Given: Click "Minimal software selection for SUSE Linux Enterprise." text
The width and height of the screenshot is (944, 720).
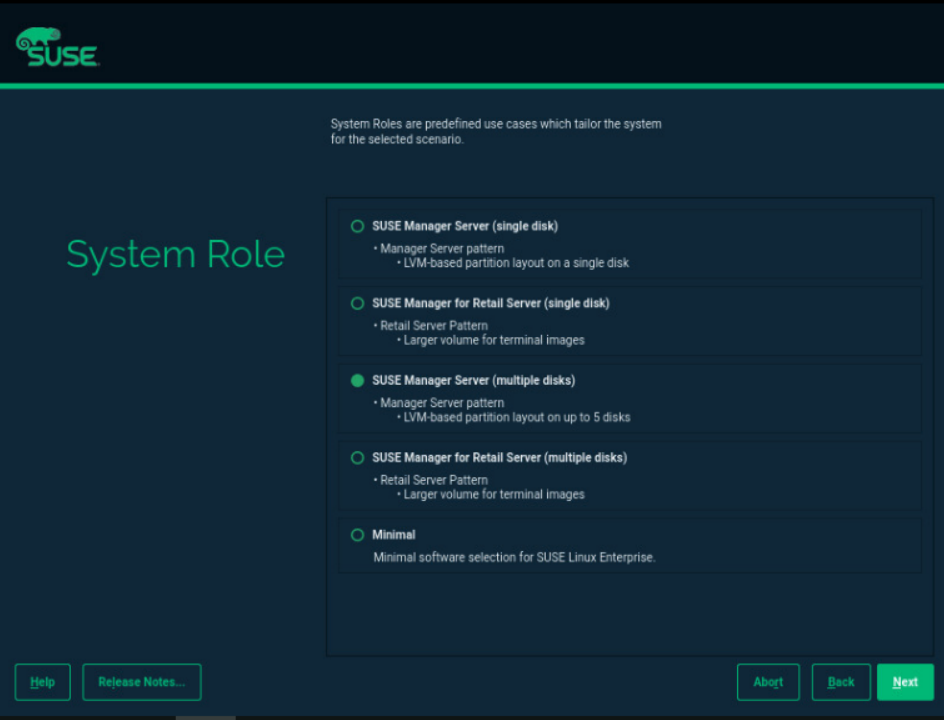Looking at the screenshot, I should tap(514, 557).
